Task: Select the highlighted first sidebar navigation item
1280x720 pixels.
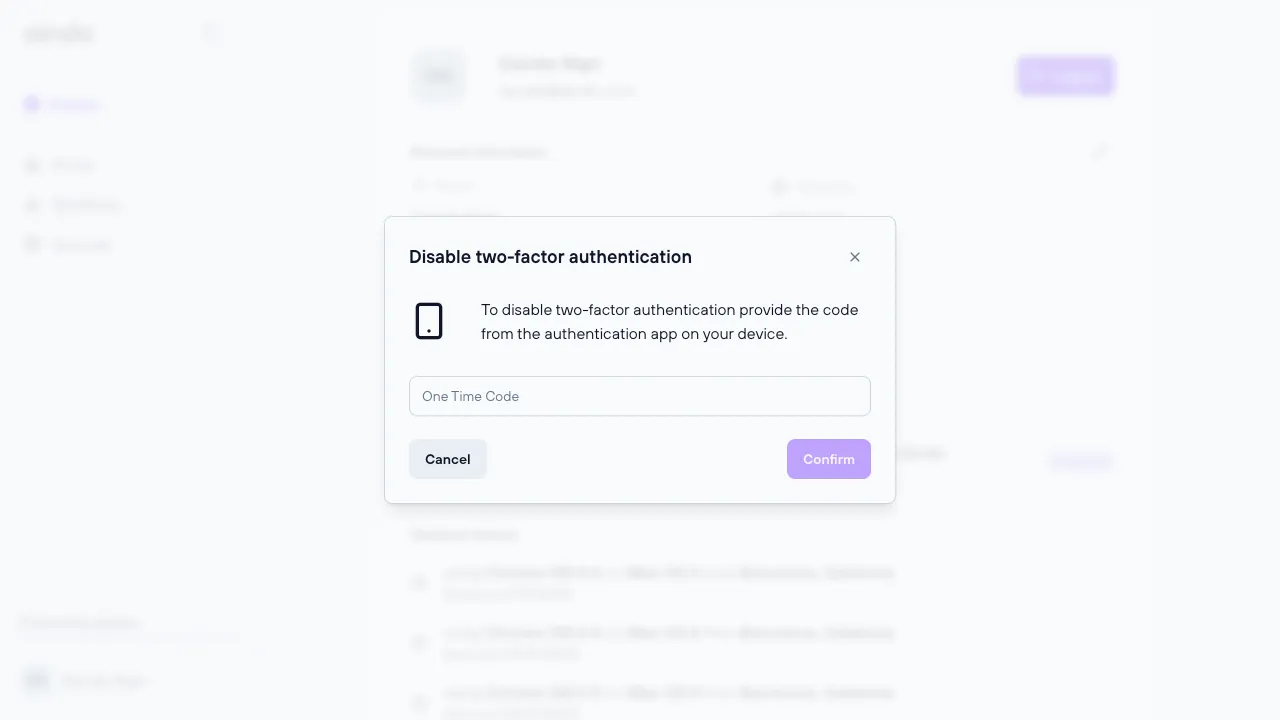Action: coord(62,104)
